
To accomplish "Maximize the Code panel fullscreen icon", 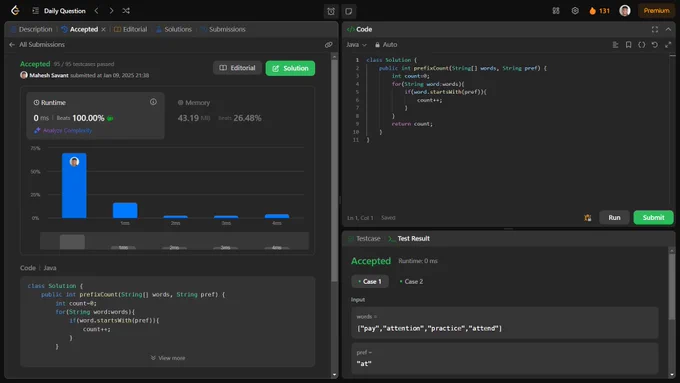I will (x=654, y=29).
